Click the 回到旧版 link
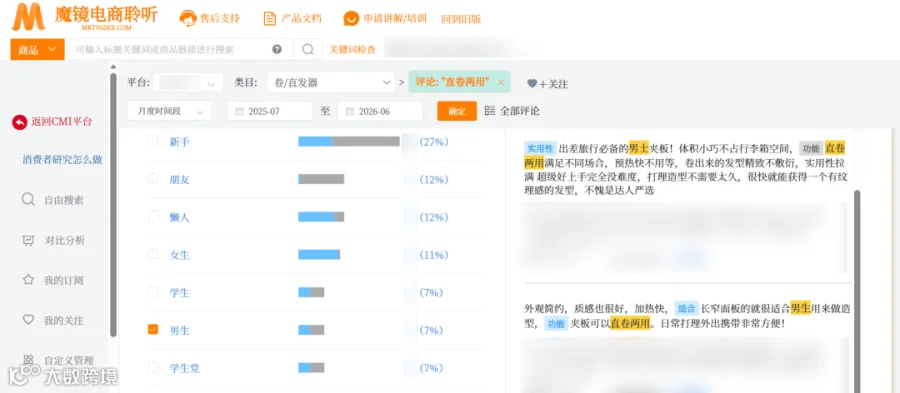The width and height of the screenshot is (900, 393). (x=461, y=19)
